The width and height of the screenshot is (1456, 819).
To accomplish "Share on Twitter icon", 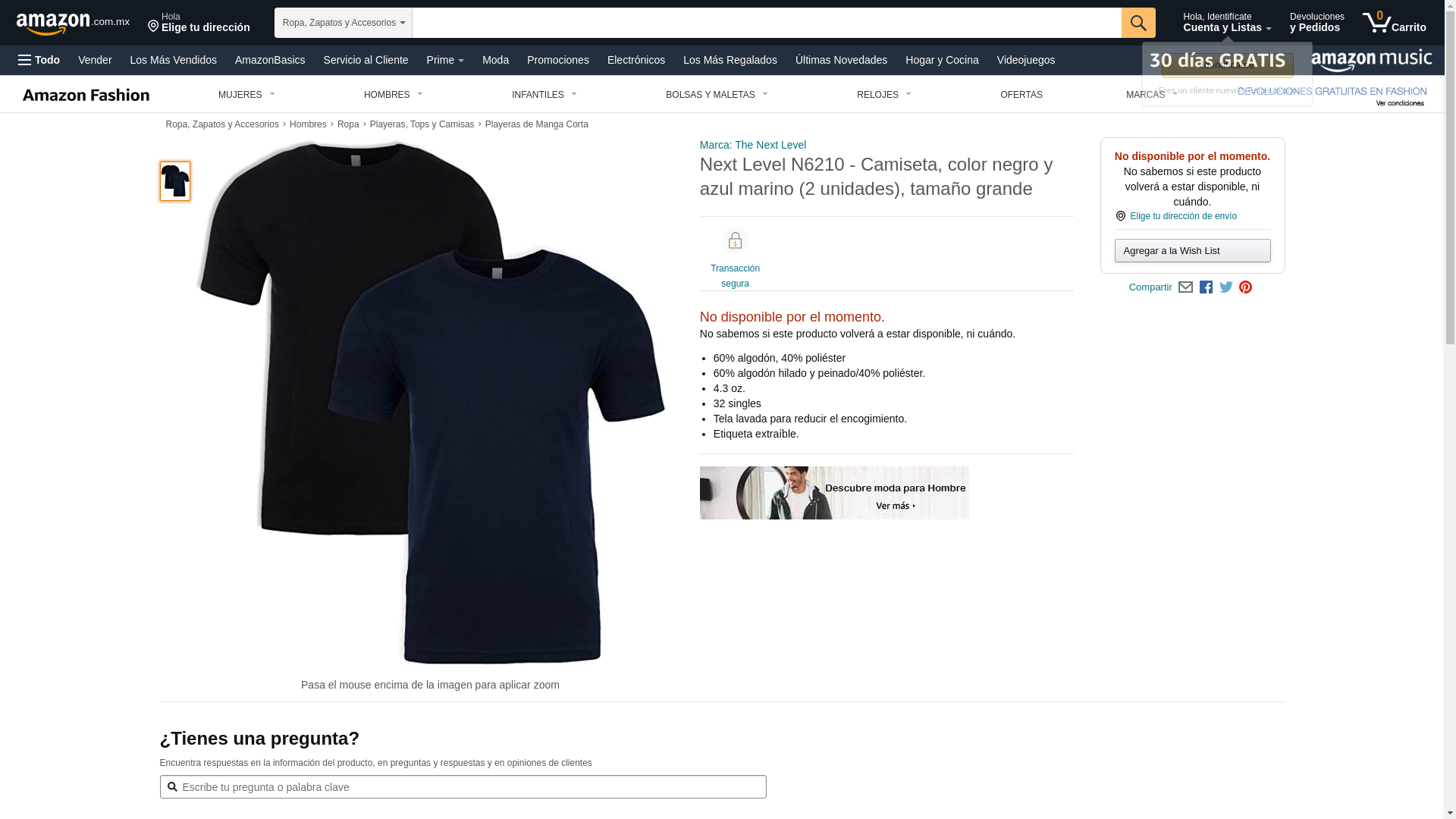I will click(1226, 287).
